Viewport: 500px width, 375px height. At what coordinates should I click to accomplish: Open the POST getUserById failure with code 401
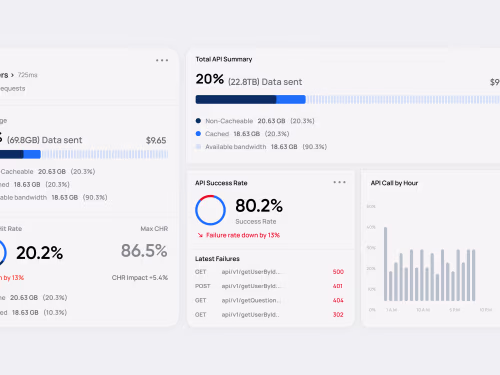click(269, 286)
